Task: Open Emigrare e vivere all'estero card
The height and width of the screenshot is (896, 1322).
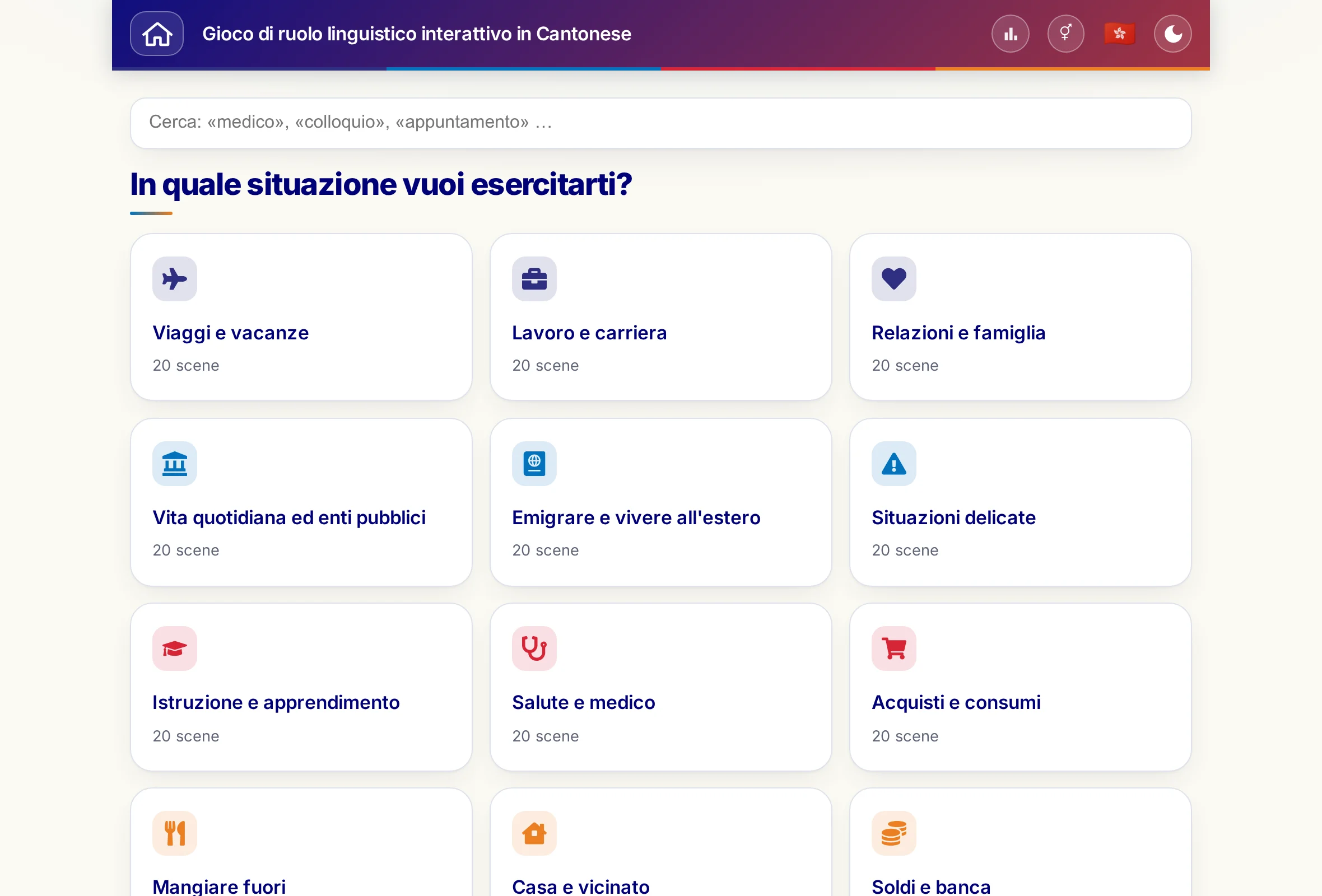Action: click(x=660, y=502)
